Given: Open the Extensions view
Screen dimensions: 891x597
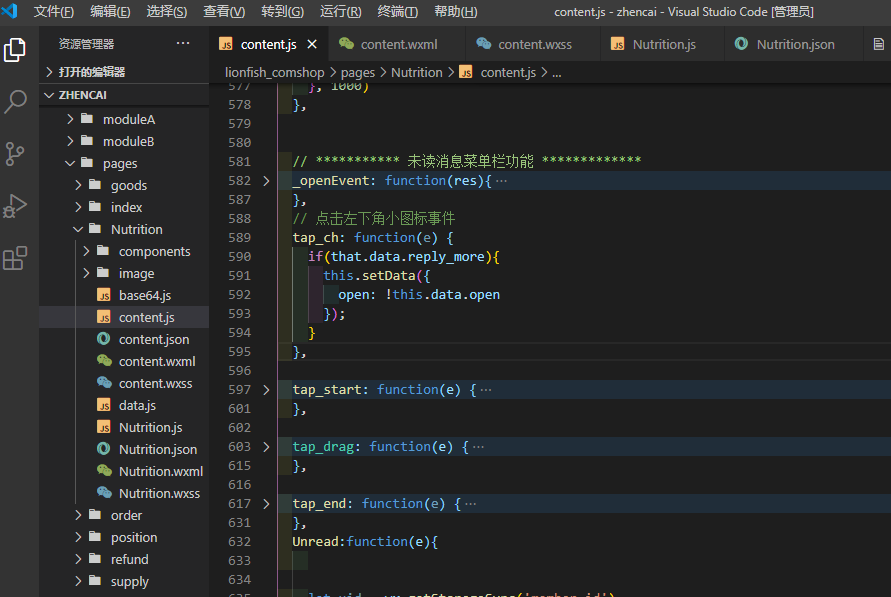Looking at the screenshot, I should (15, 258).
